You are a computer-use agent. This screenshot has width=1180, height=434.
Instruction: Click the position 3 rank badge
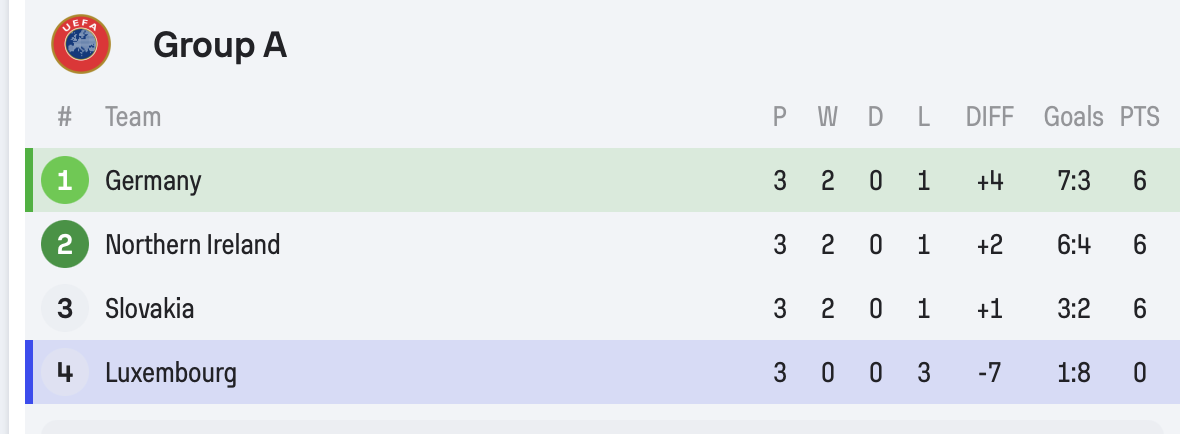tap(65, 309)
